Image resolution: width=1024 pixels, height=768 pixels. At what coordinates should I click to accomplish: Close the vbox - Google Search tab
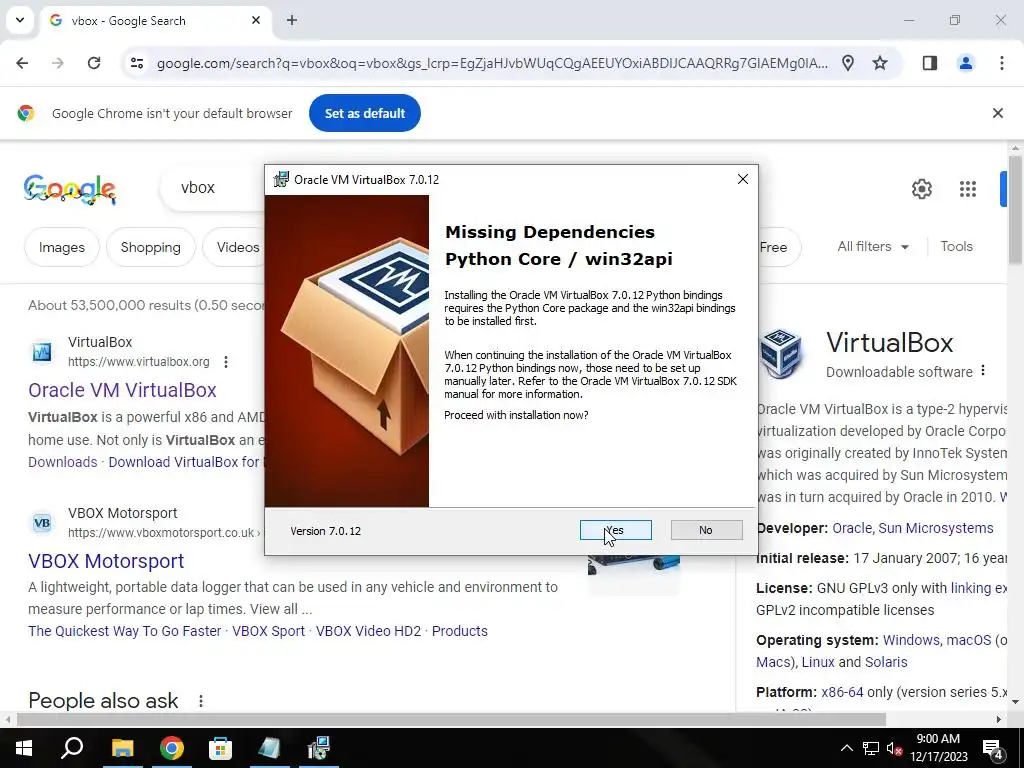point(256,20)
